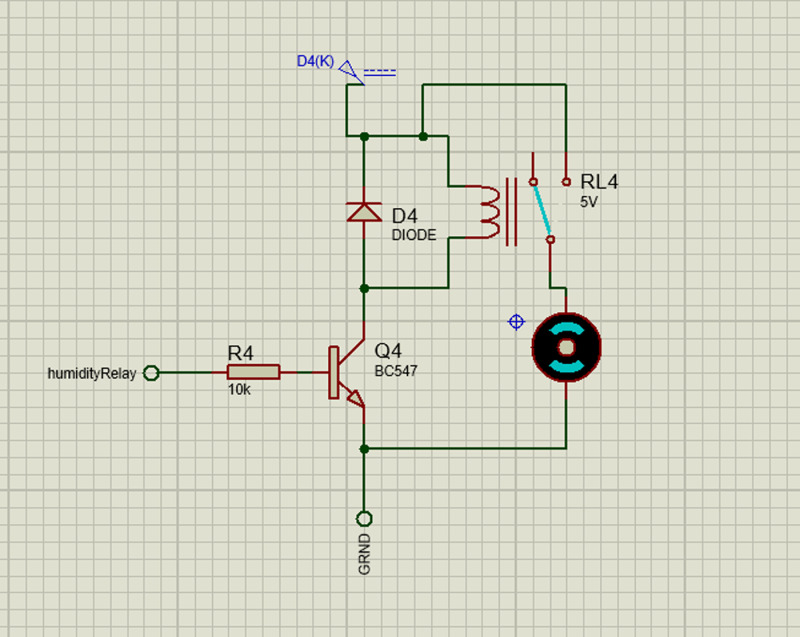Click the relay's right normally-open contact pin
This screenshot has height=637, width=800.
566,181
